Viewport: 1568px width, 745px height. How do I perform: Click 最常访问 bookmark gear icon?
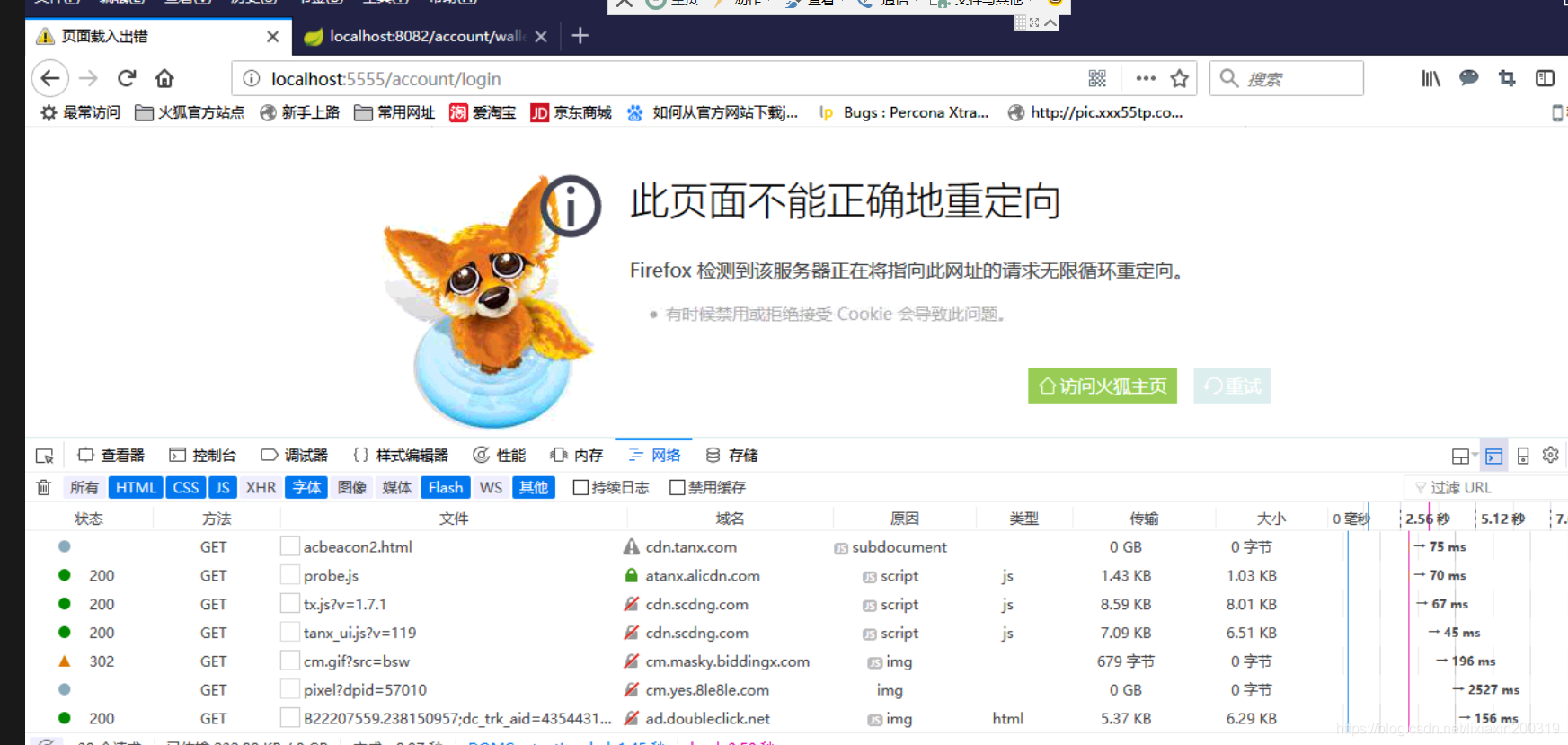(49, 112)
